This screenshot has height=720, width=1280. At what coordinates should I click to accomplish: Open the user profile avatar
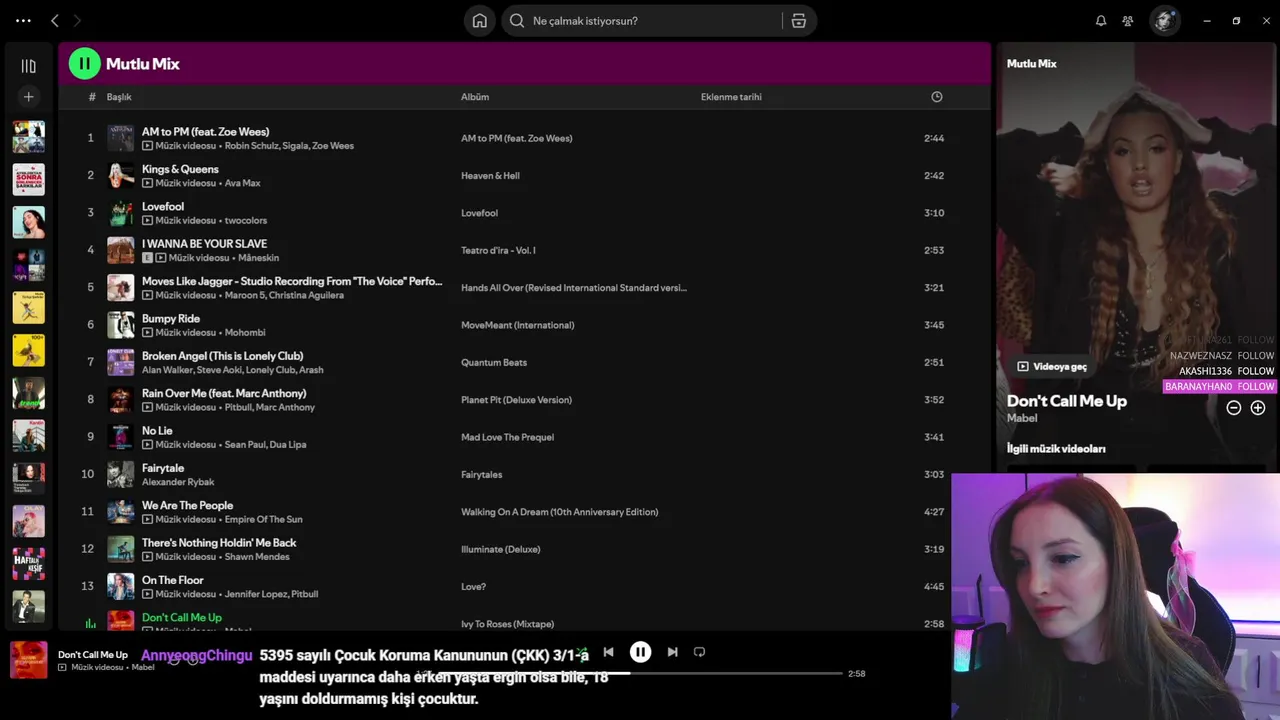tap(1164, 20)
